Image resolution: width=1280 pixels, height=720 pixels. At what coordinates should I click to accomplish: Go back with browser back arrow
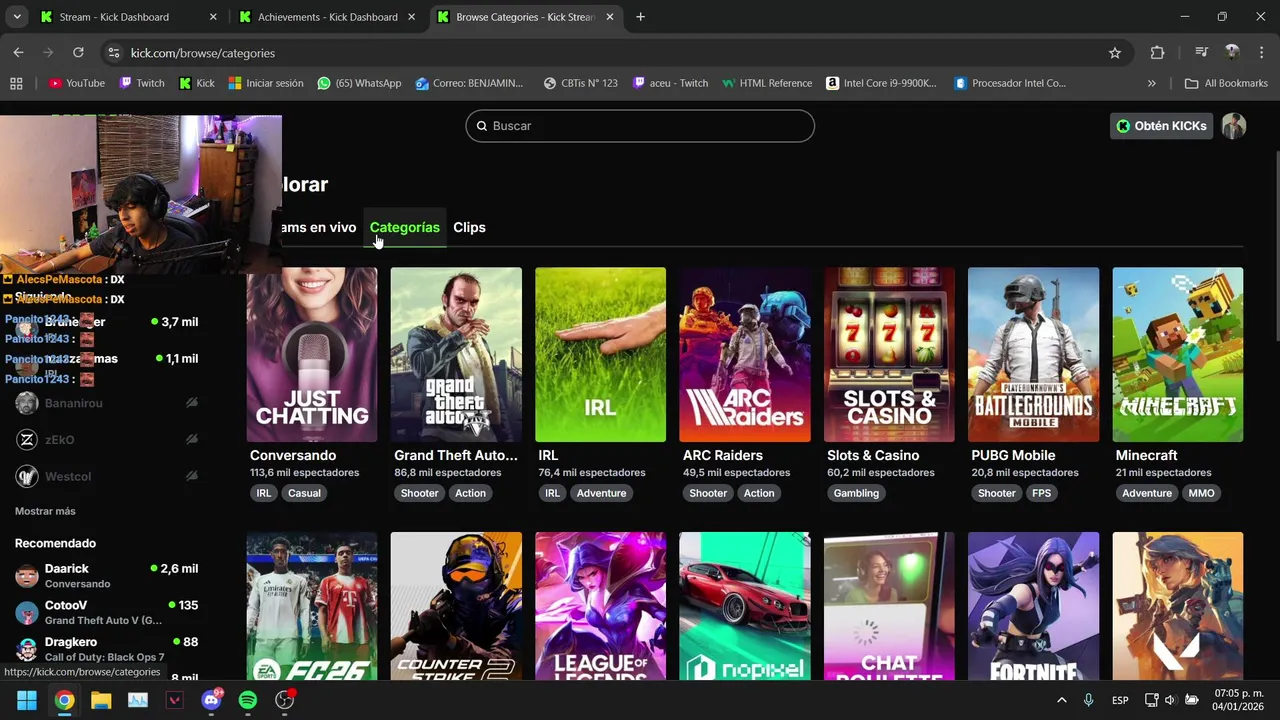(19, 53)
